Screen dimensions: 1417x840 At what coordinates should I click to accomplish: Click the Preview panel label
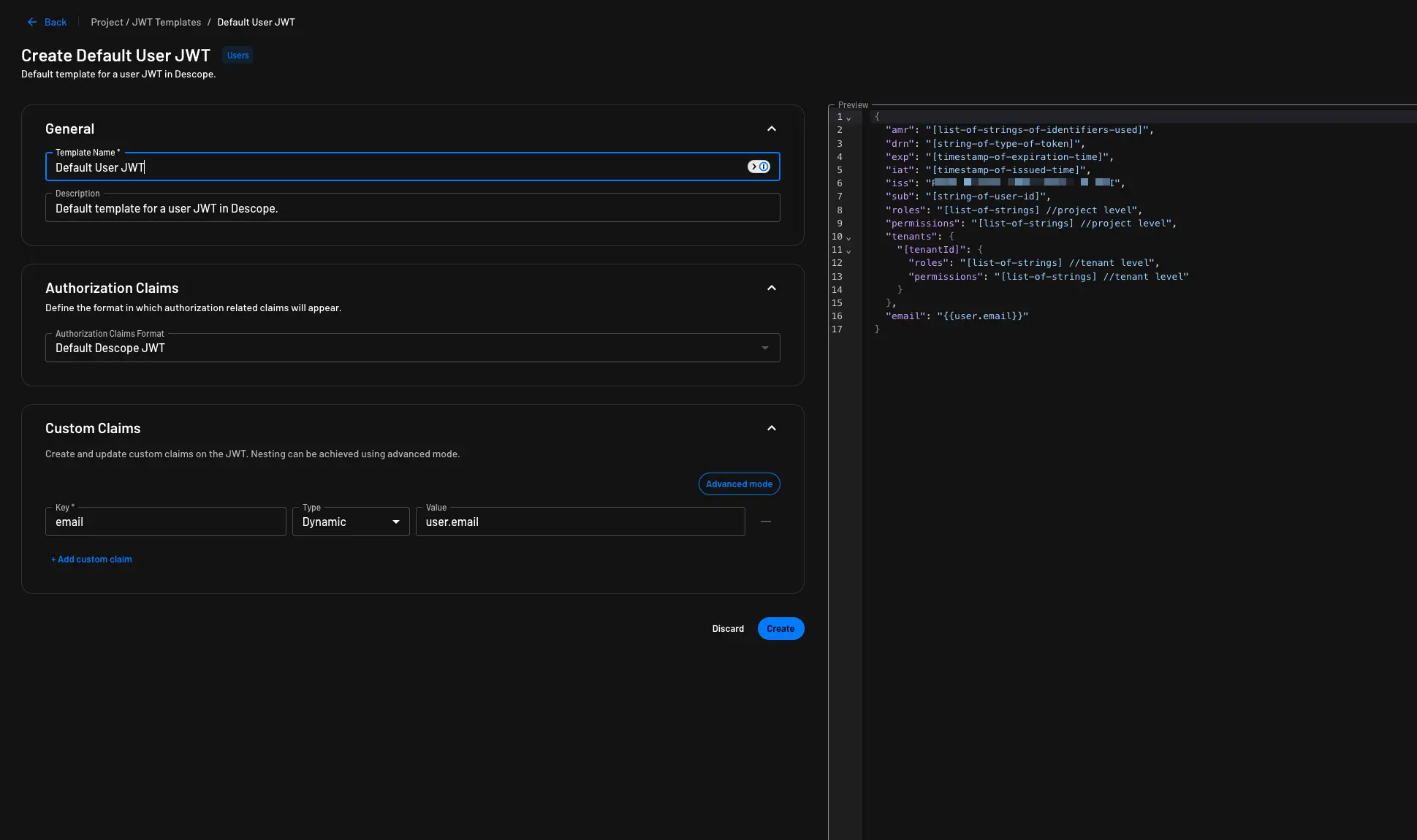tap(853, 105)
